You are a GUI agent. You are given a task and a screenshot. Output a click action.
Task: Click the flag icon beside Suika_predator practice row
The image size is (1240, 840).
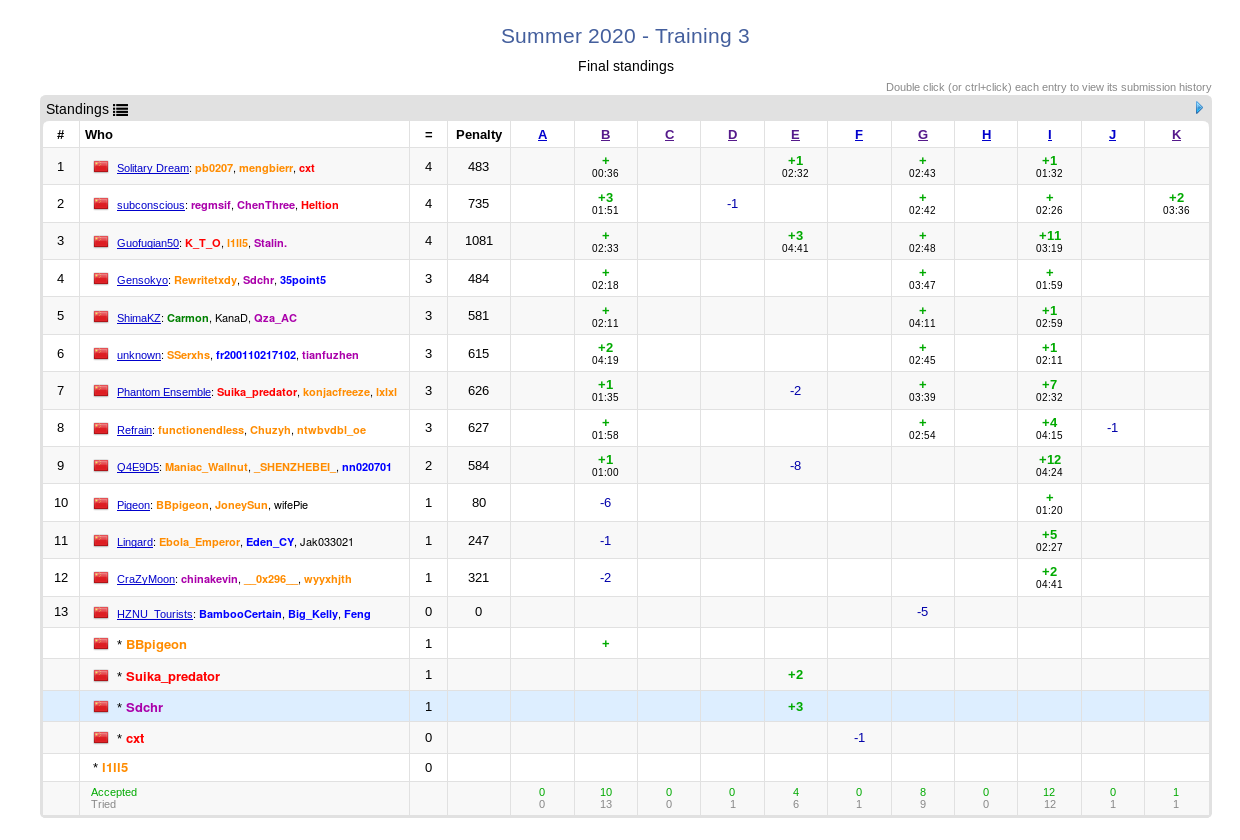click(x=101, y=676)
